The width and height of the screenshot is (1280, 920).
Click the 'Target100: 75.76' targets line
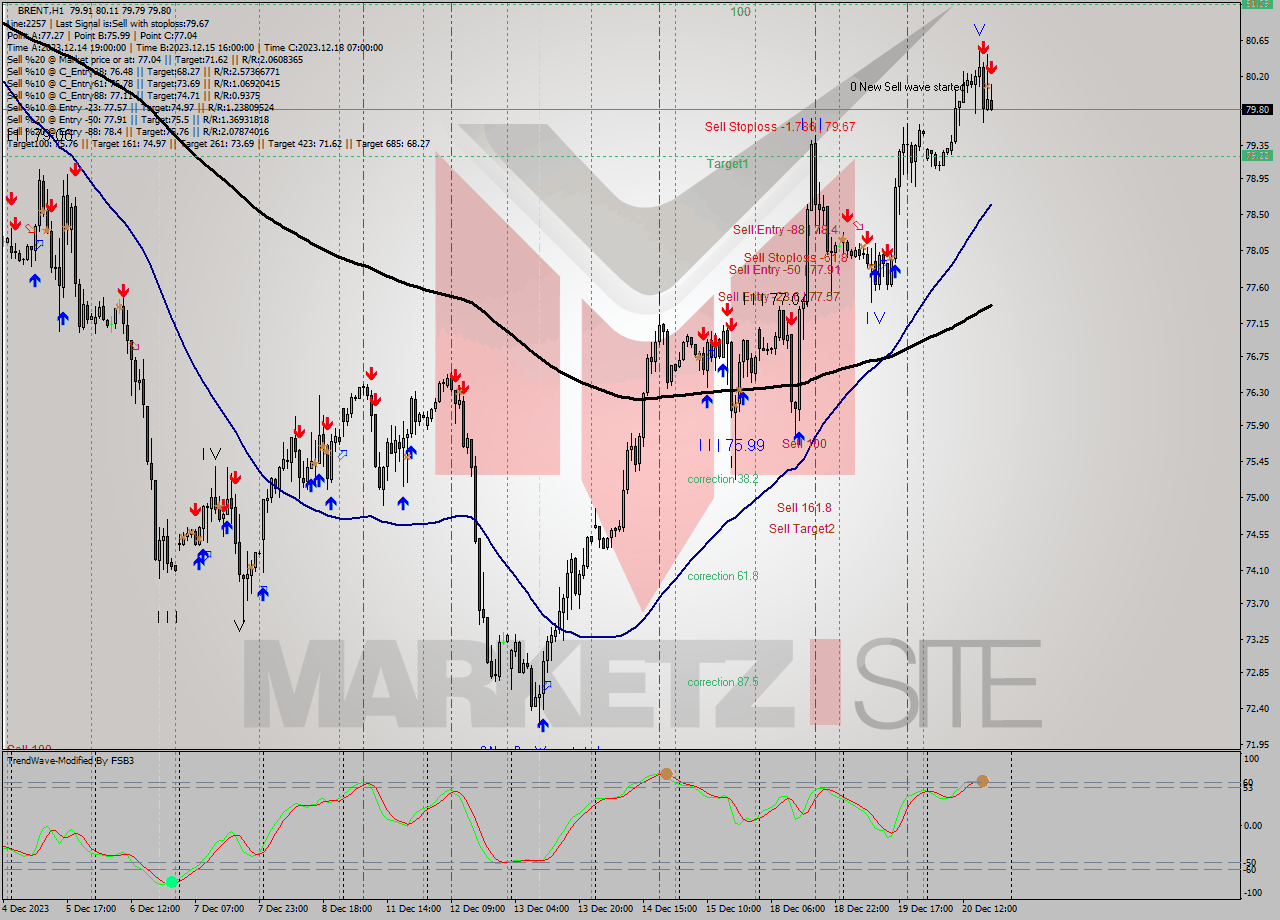218,143
